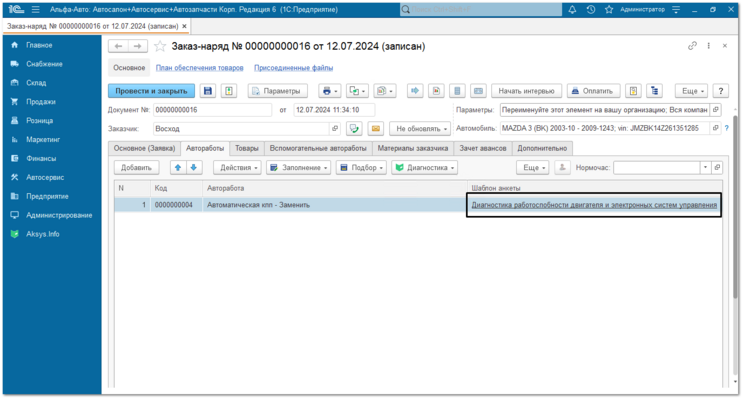Screen dimensions: 743x399
Task: Click the orange envelope message icon
Action: (x=376, y=128)
